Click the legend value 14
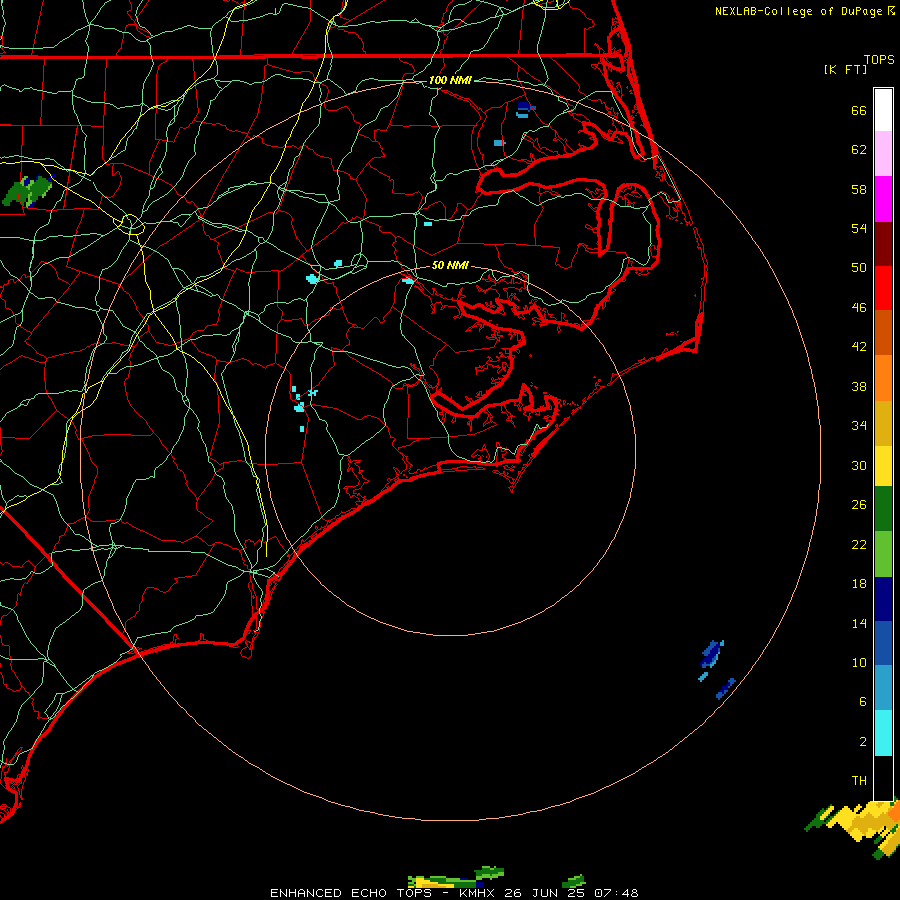The width and height of the screenshot is (900, 900). 859,623
